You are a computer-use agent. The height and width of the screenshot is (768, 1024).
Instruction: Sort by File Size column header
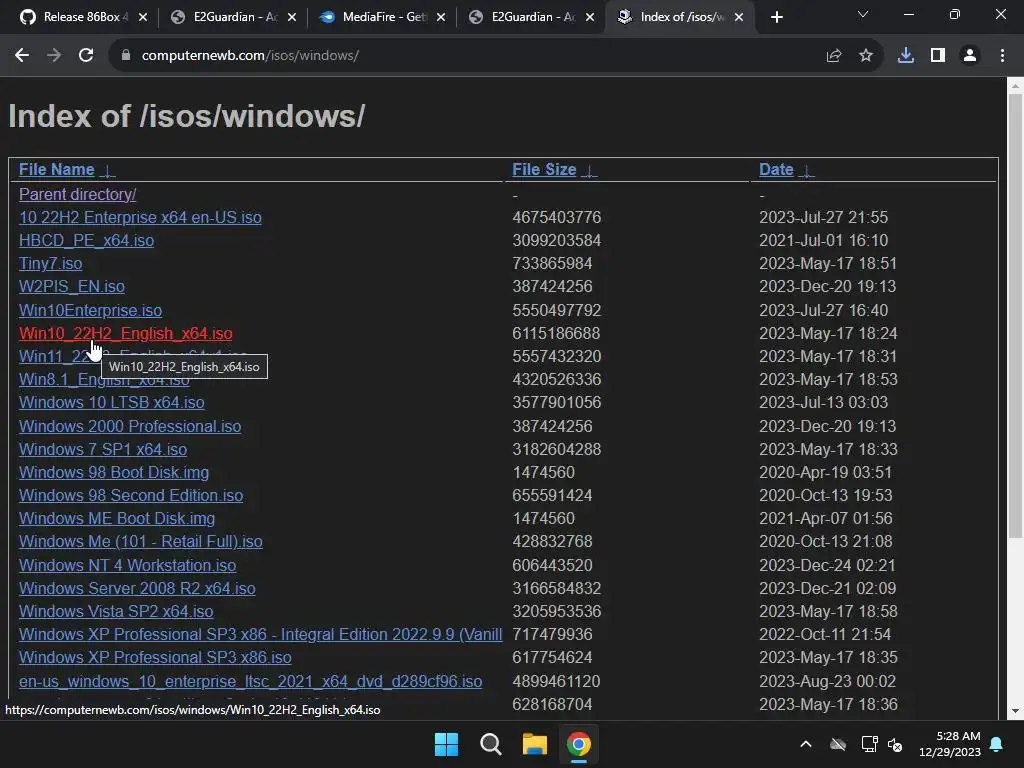(544, 170)
